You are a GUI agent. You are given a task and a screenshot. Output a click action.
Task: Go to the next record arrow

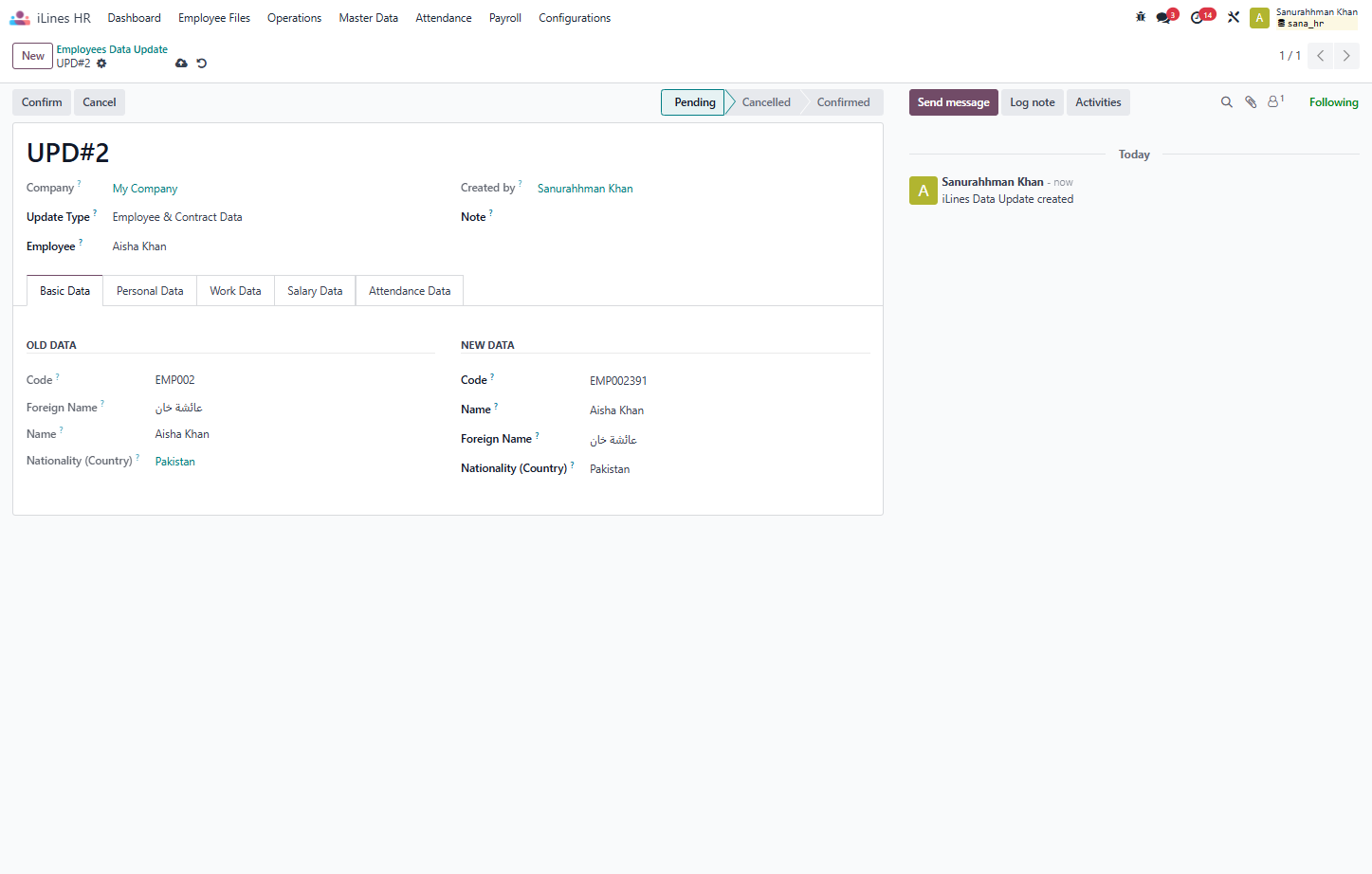pos(1346,56)
